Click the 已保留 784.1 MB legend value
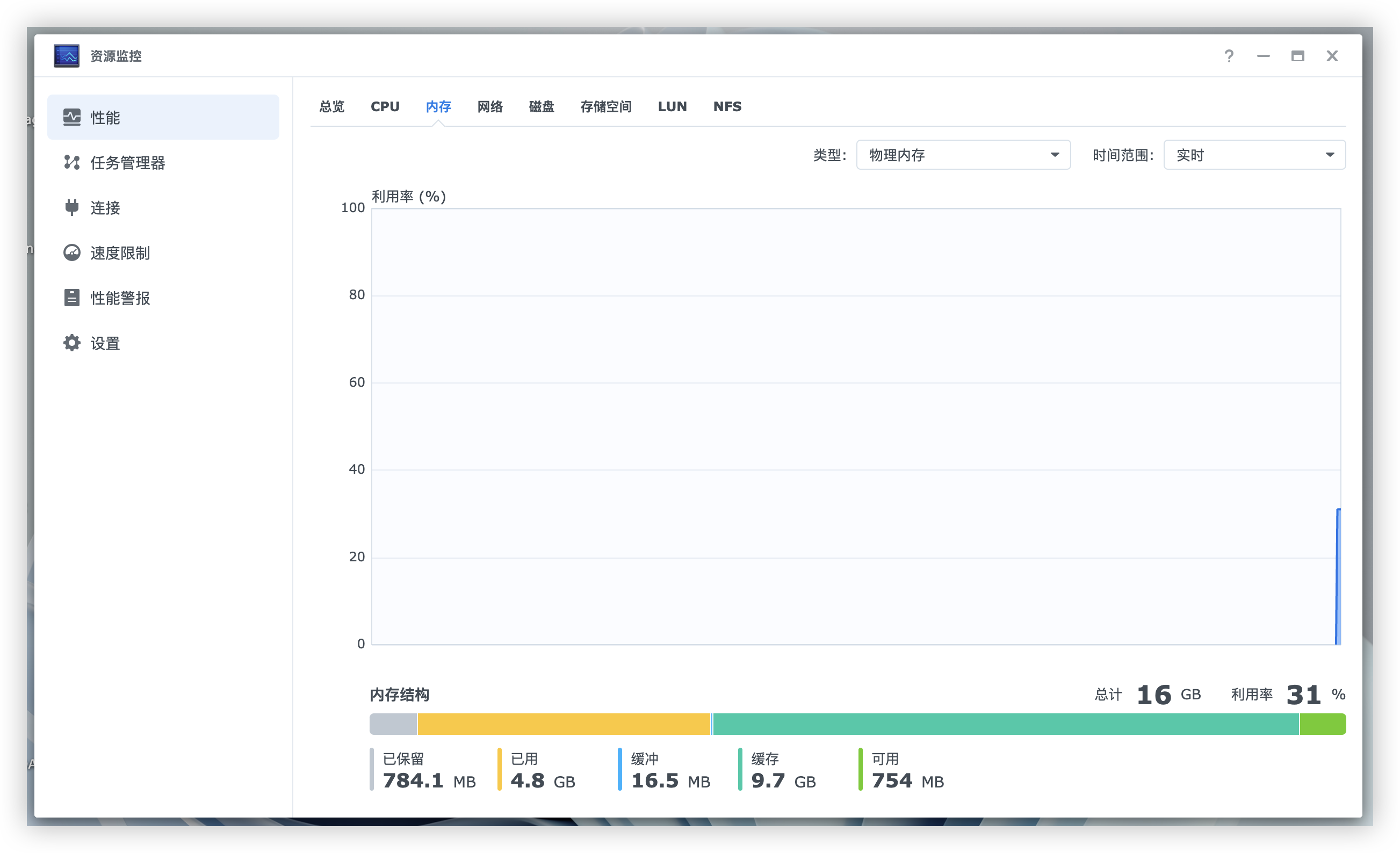The width and height of the screenshot is (1400, 853). click(x=429, y=781)
